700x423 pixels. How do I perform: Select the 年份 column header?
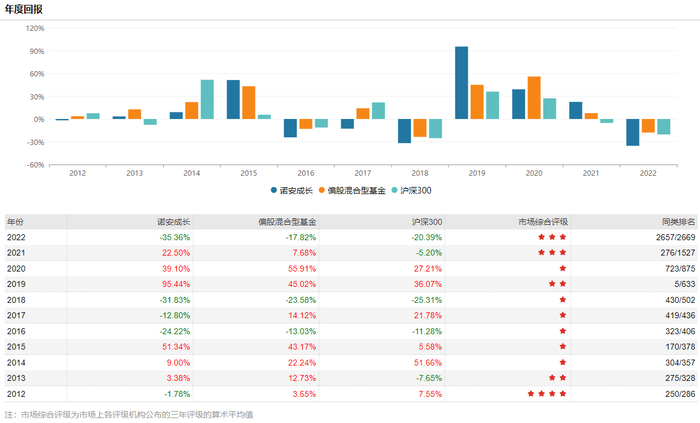pos(16,221)
